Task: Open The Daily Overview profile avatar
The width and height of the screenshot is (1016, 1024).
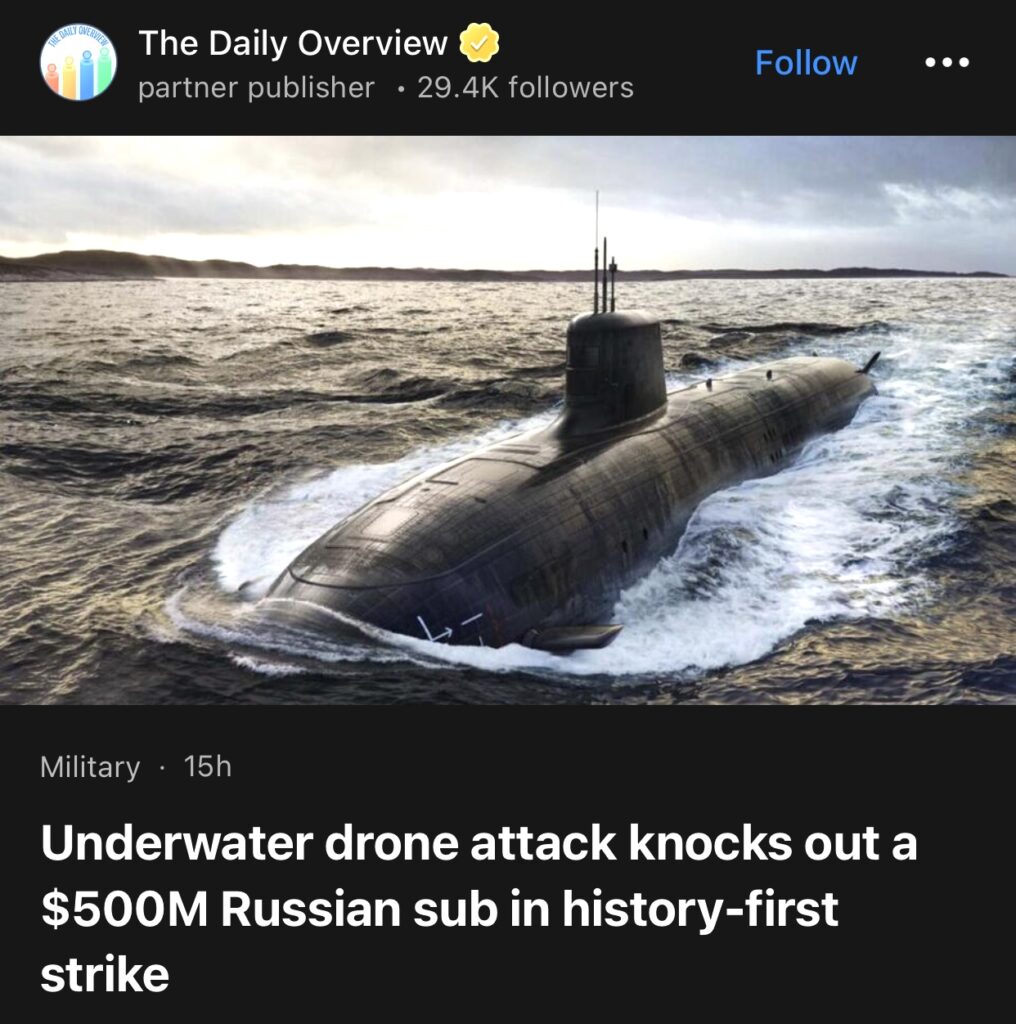Action: click(78, 63)
